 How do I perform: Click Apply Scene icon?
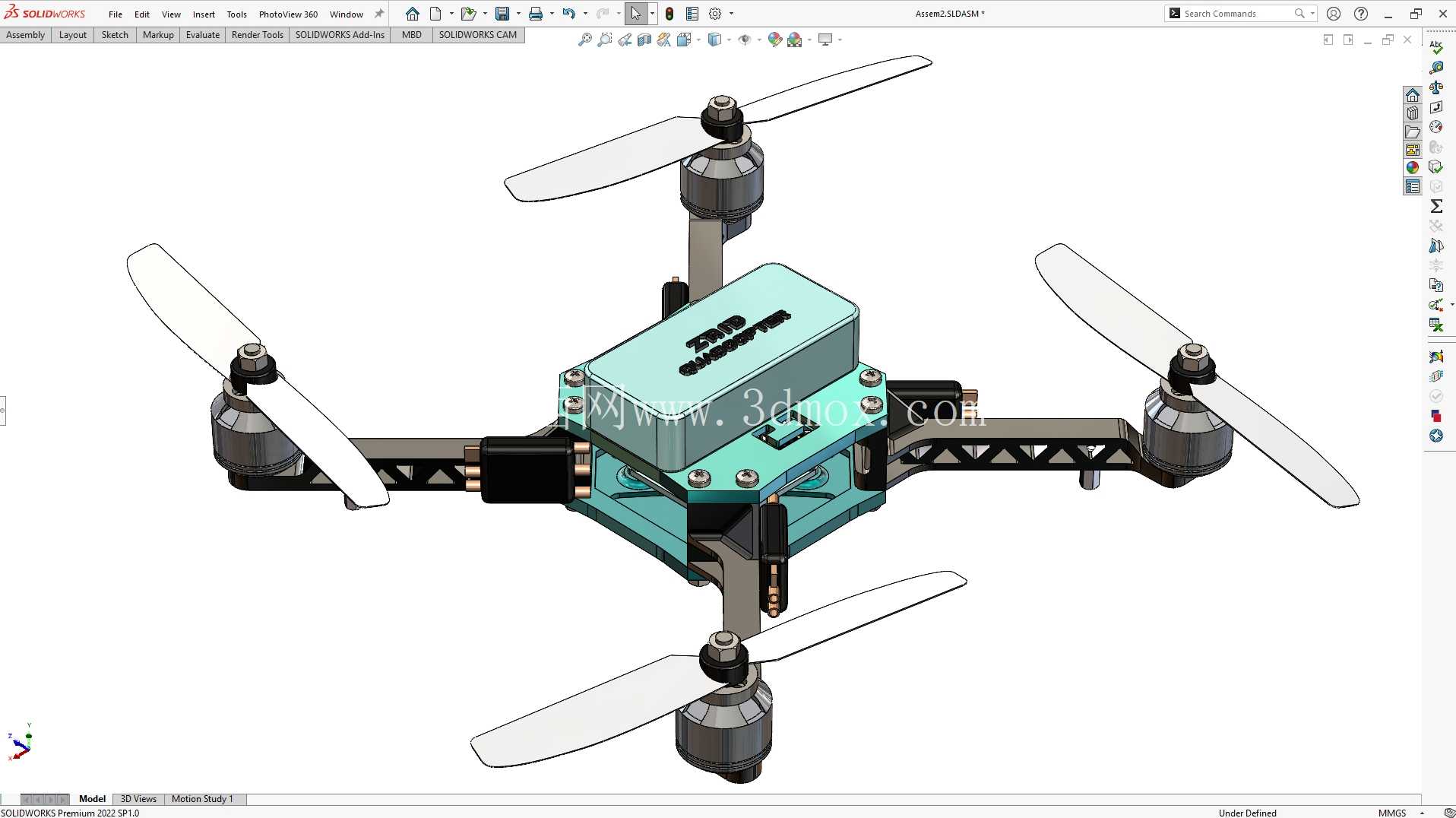pyautogui.click(x=795, y=40)
